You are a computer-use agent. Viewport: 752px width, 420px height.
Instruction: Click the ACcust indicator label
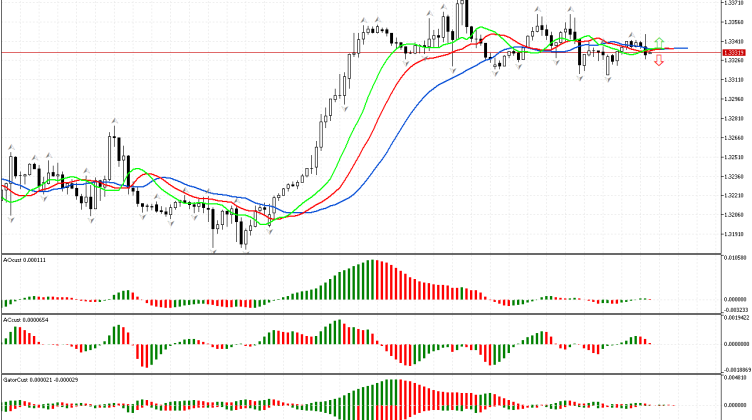(24, 320)
